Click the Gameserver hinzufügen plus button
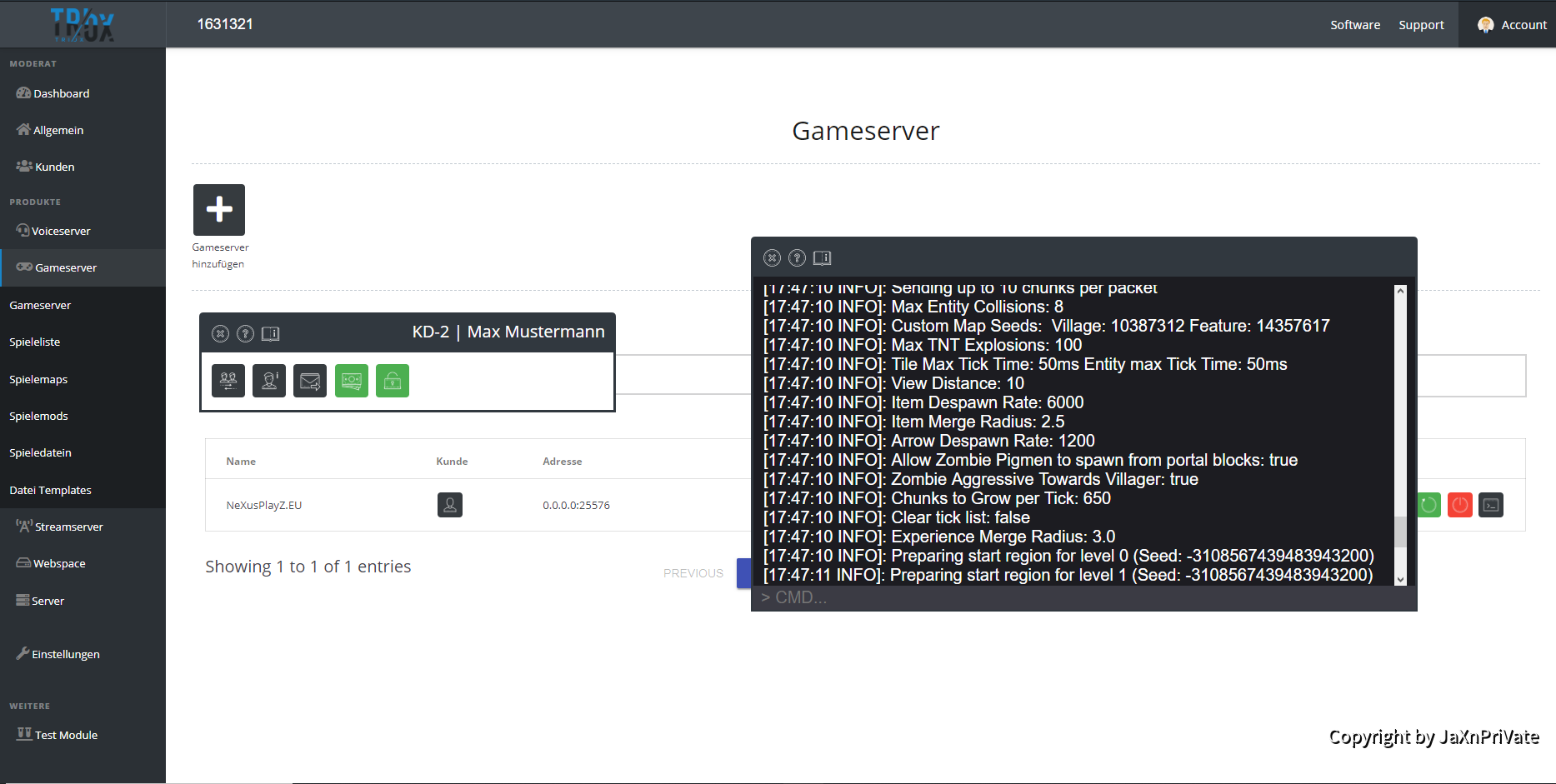 (219, 210)
